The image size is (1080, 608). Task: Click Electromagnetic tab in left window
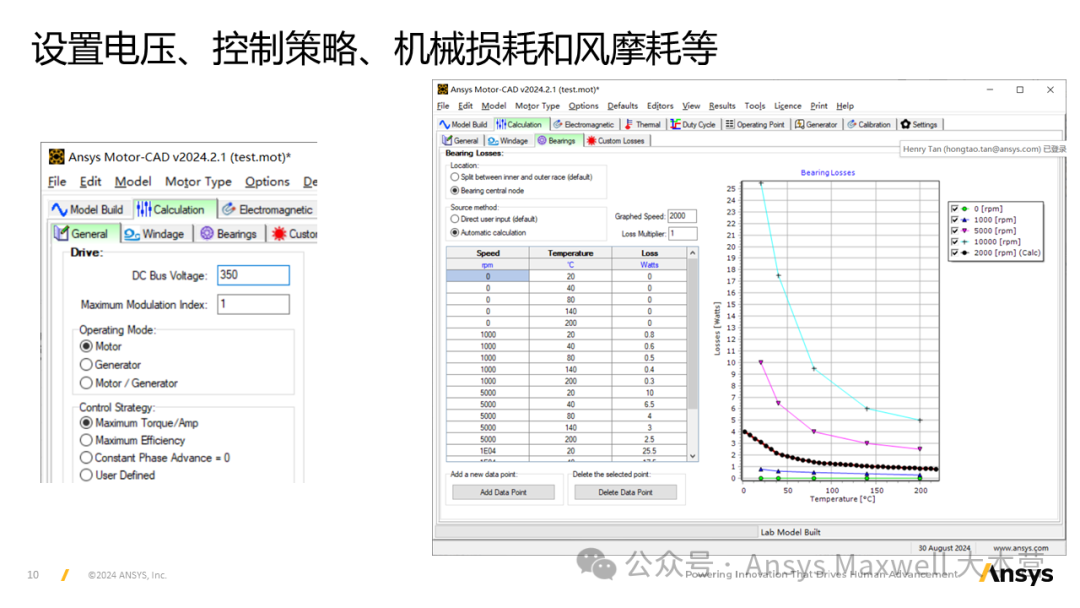coord(267,209)
